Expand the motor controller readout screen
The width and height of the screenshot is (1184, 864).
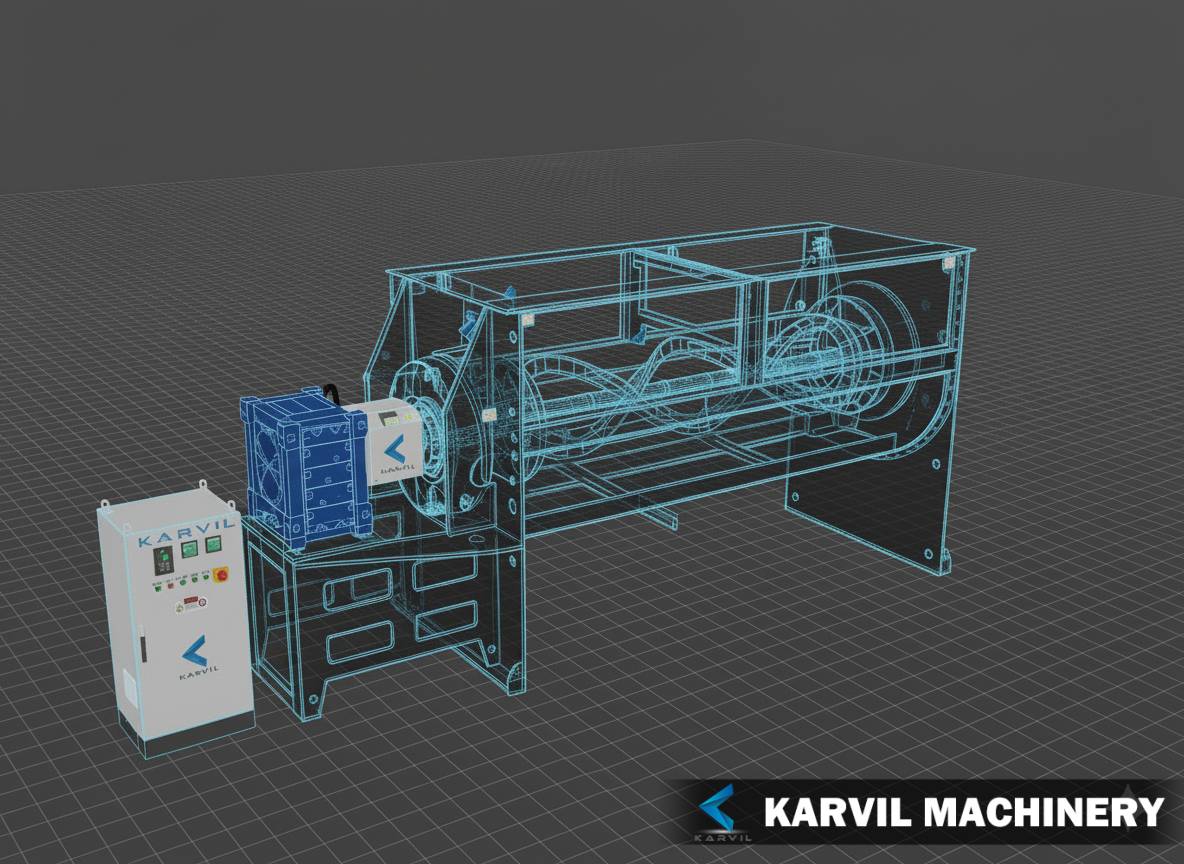(x=391, y=419)
